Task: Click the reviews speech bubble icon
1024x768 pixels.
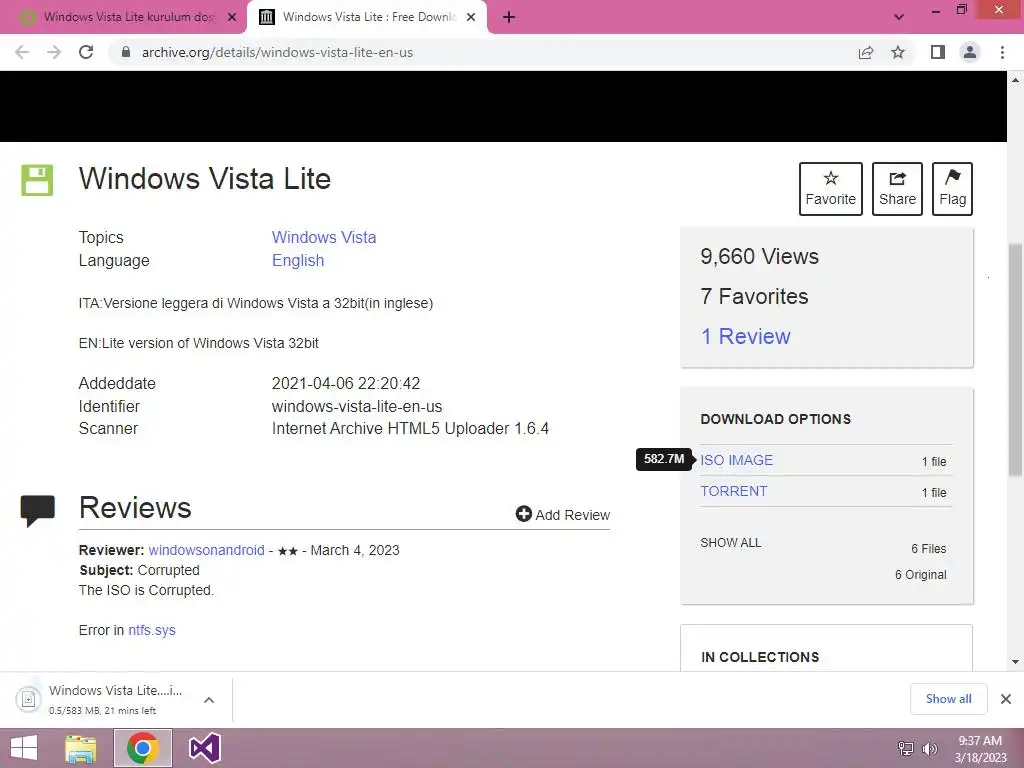Action: (x=37, y=511)
